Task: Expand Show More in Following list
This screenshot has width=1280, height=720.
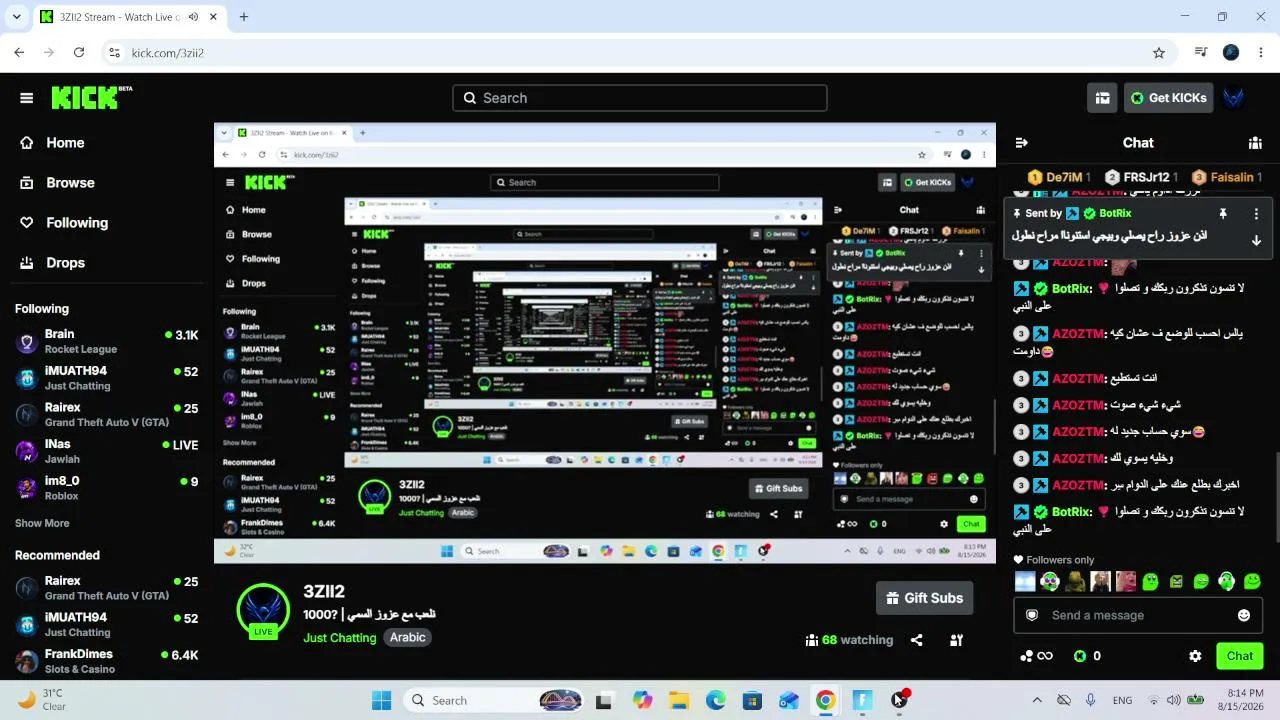Action: (42, 523)
